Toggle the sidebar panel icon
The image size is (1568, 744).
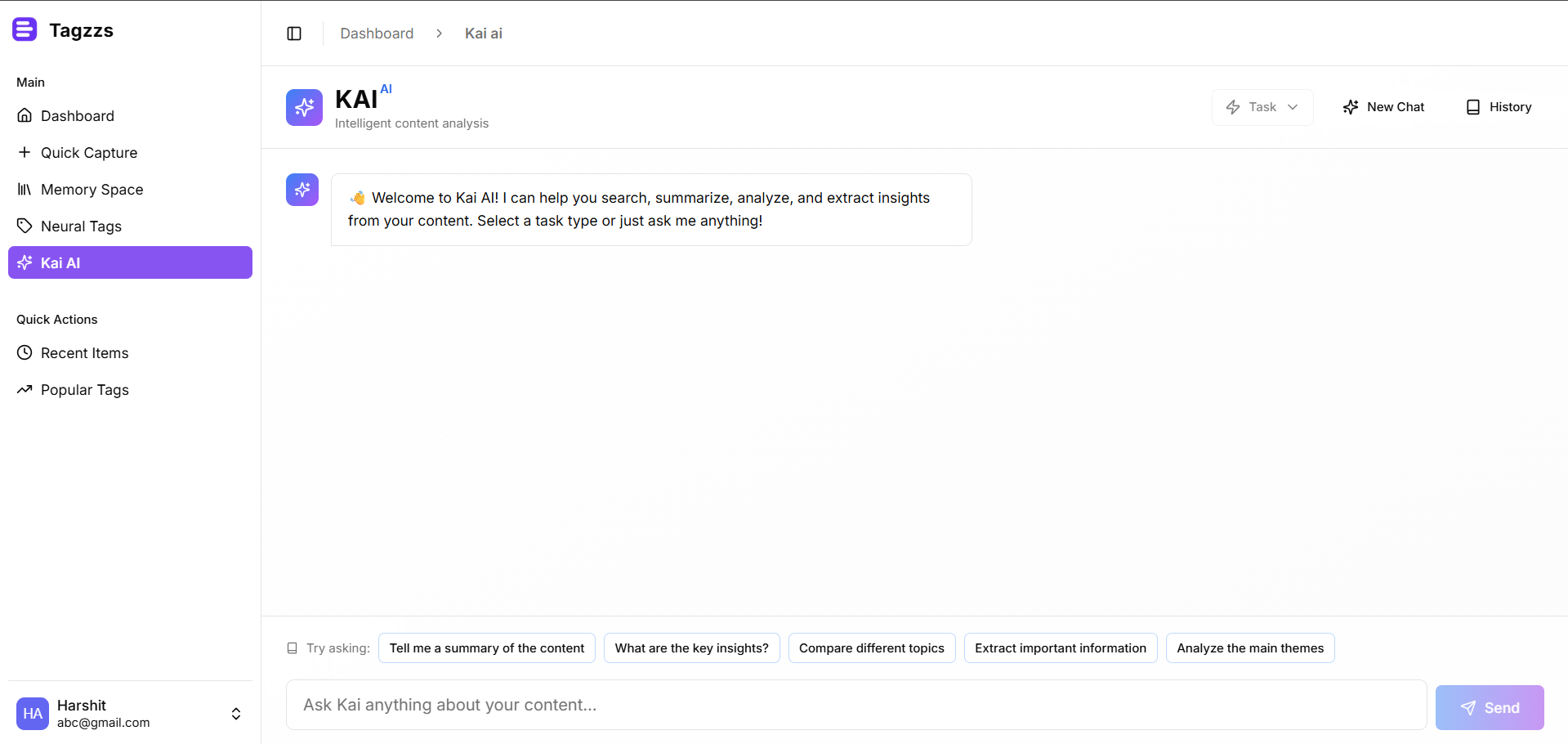(294, 34)
